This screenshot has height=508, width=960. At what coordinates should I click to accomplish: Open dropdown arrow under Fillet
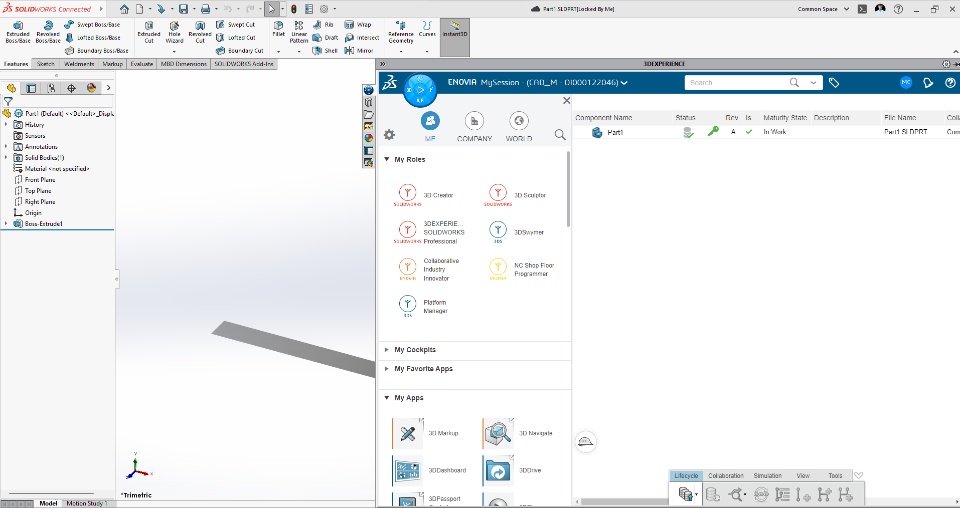(279, 51)
